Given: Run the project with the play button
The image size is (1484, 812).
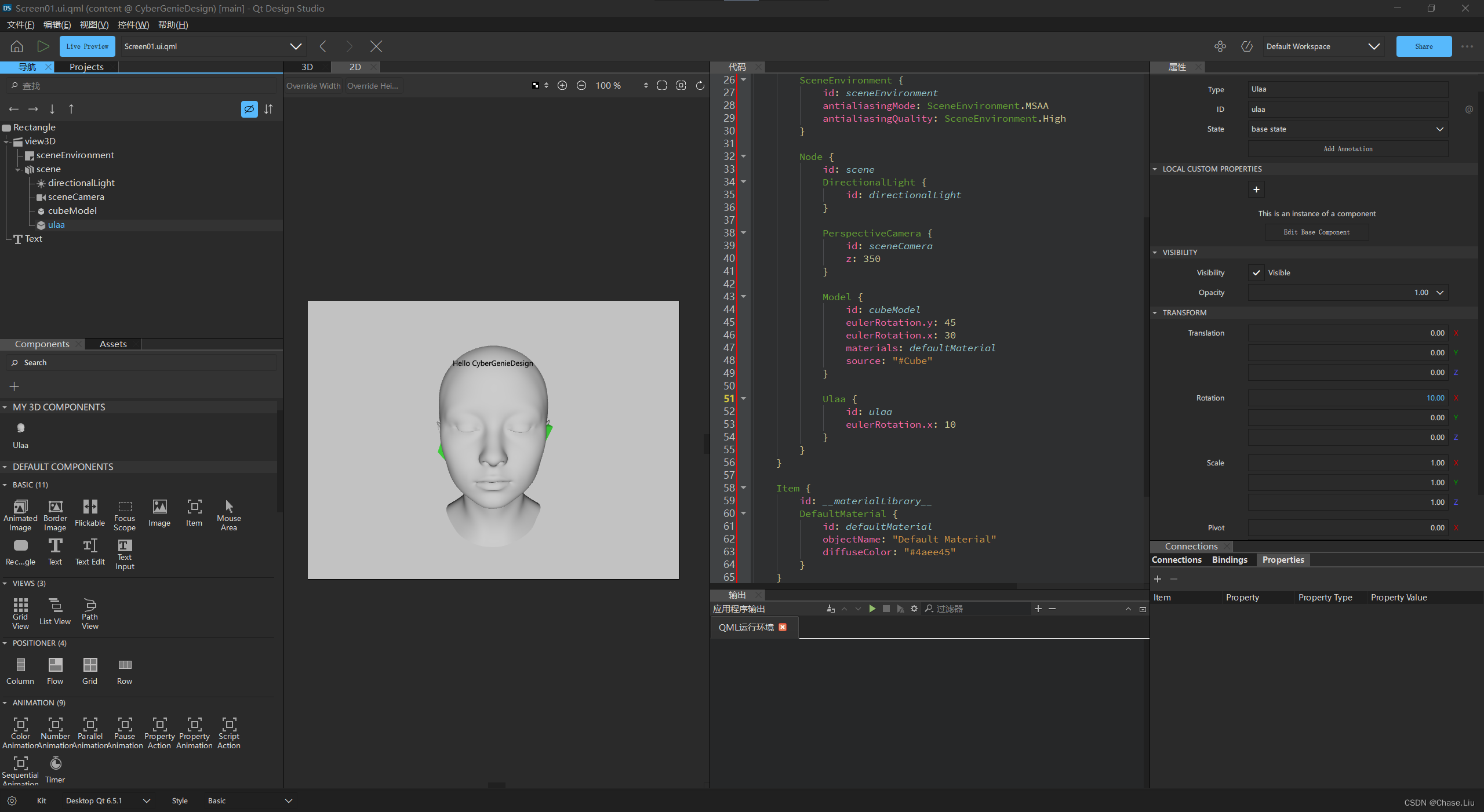Looking at the screenshot, I should click(x=43, y=46).
